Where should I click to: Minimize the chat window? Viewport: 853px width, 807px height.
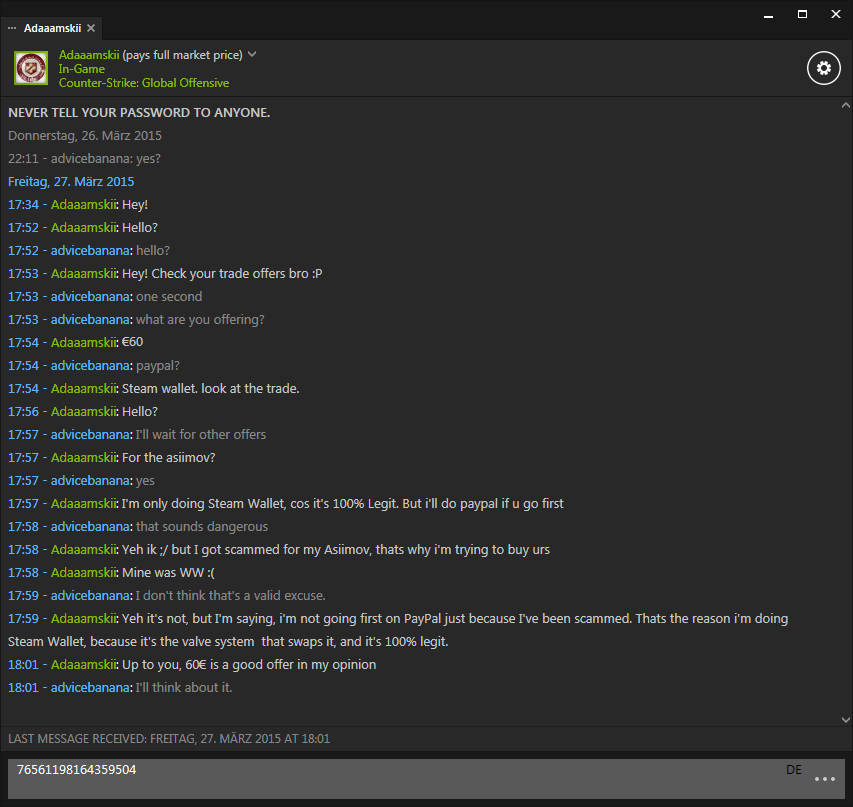pyautogui.click(x=767, y=14)
